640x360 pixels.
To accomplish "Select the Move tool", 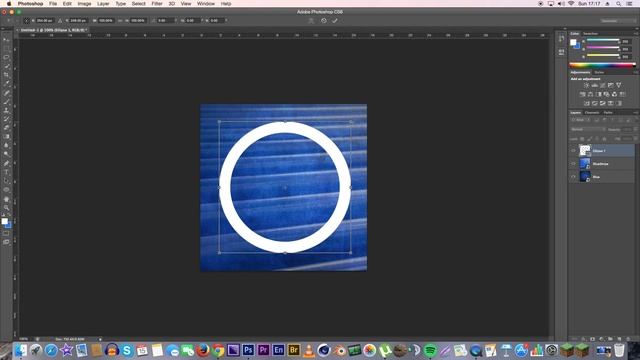I will [x=6, y=40].
